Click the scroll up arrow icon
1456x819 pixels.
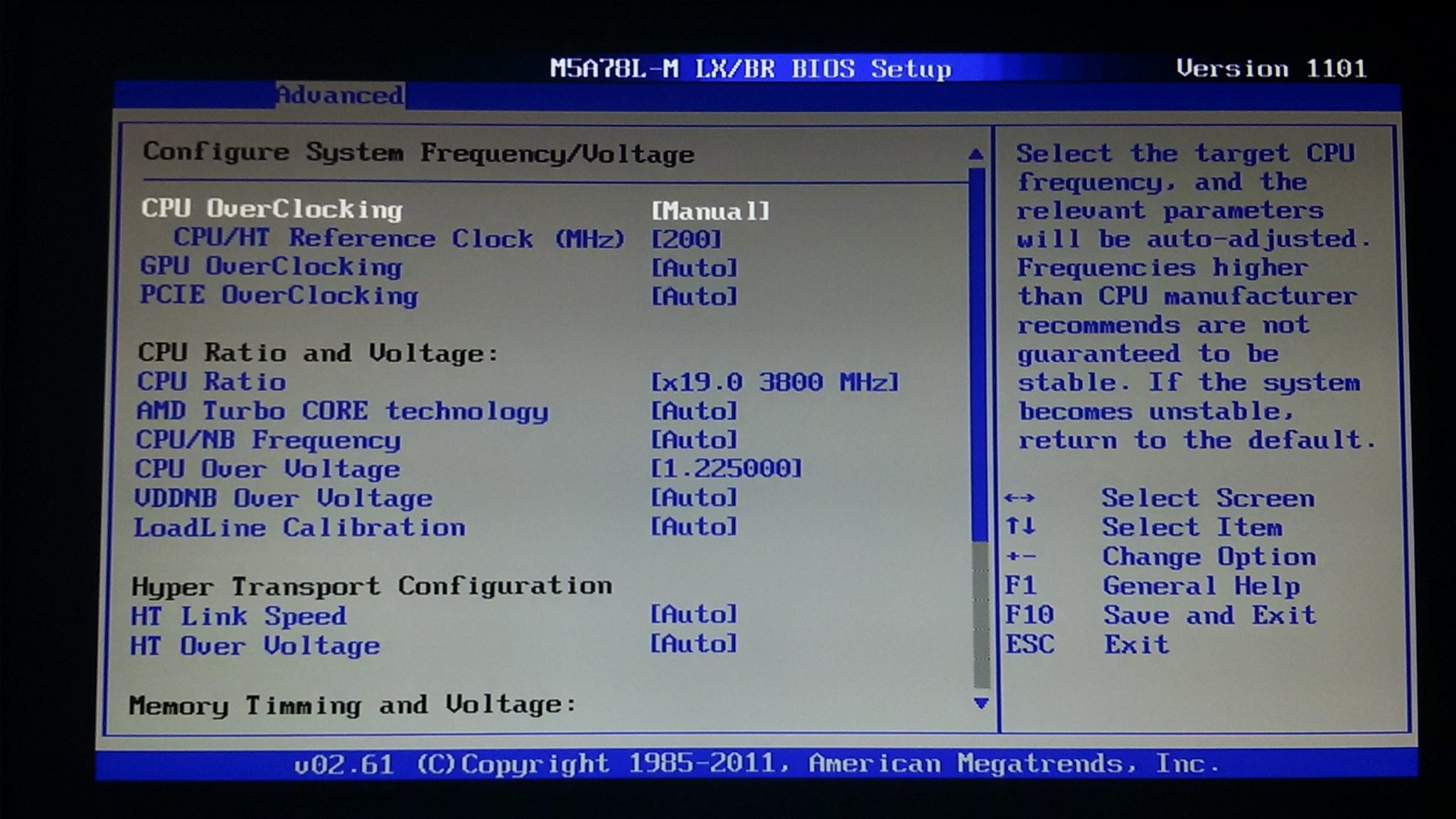point(976,154)
